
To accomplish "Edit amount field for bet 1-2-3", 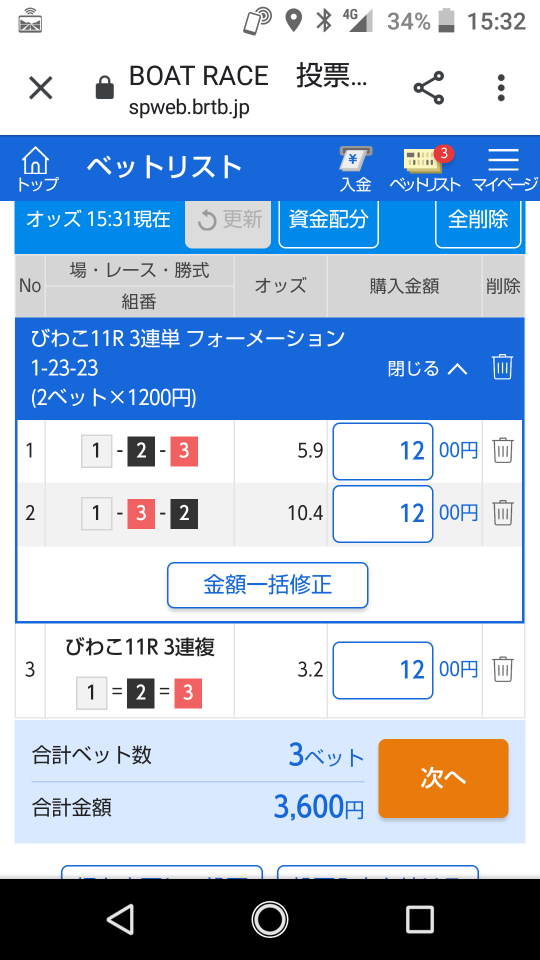I will point(383,451).
